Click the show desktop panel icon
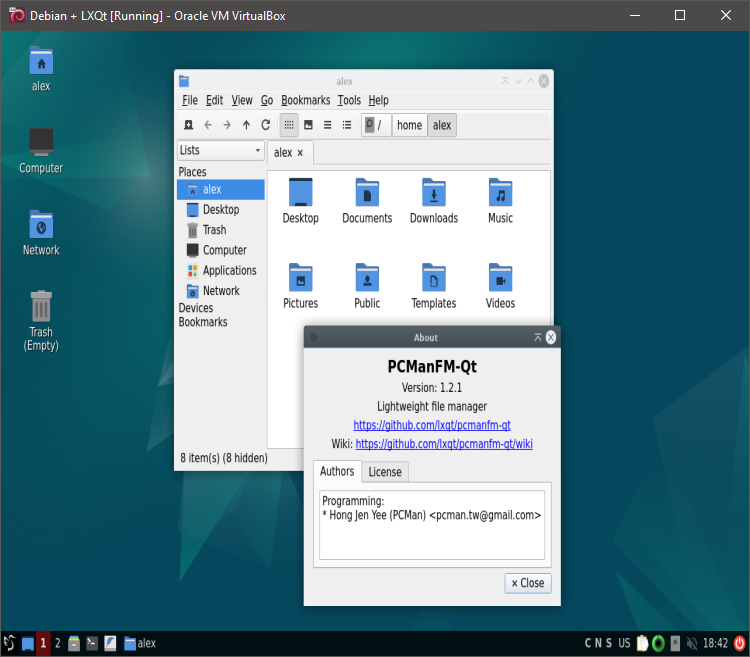This screenshot has height=657, width=750. coord(28,644)
